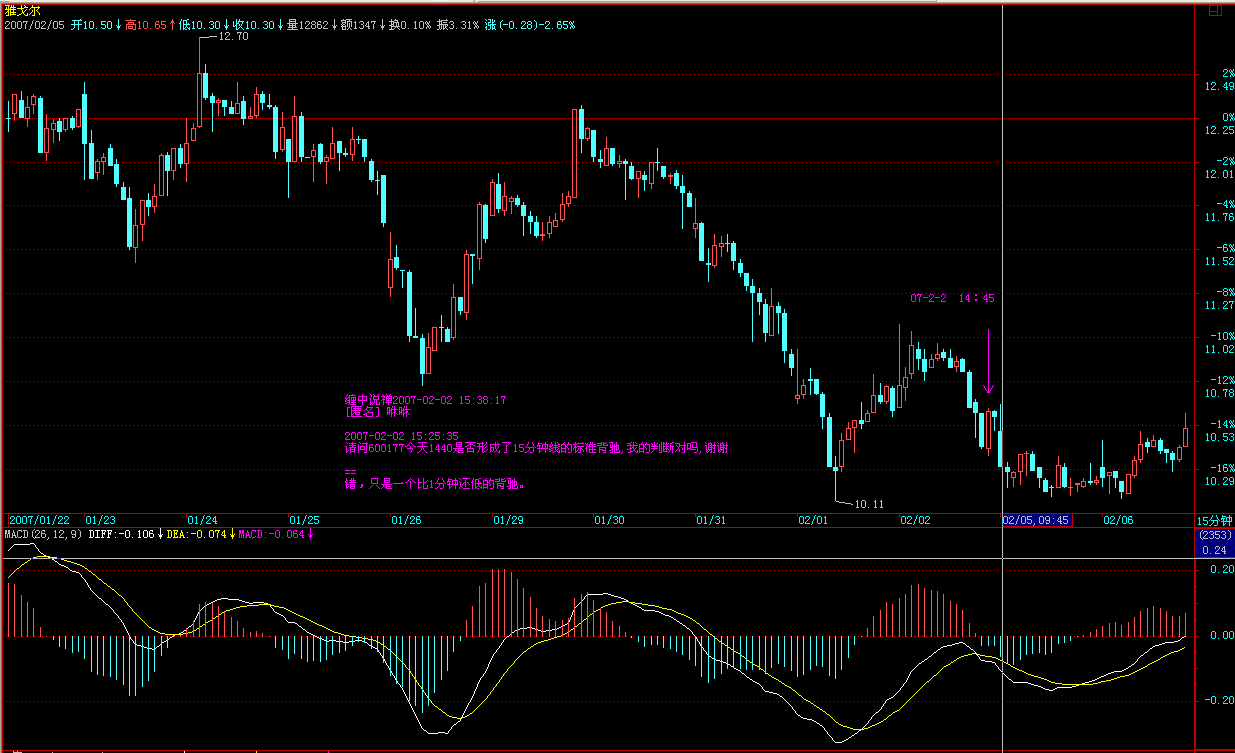The width and height of the screenshot is (1235, 753).
Task: Click the 0% baseline label on price axis
Action: [1219, 118]
